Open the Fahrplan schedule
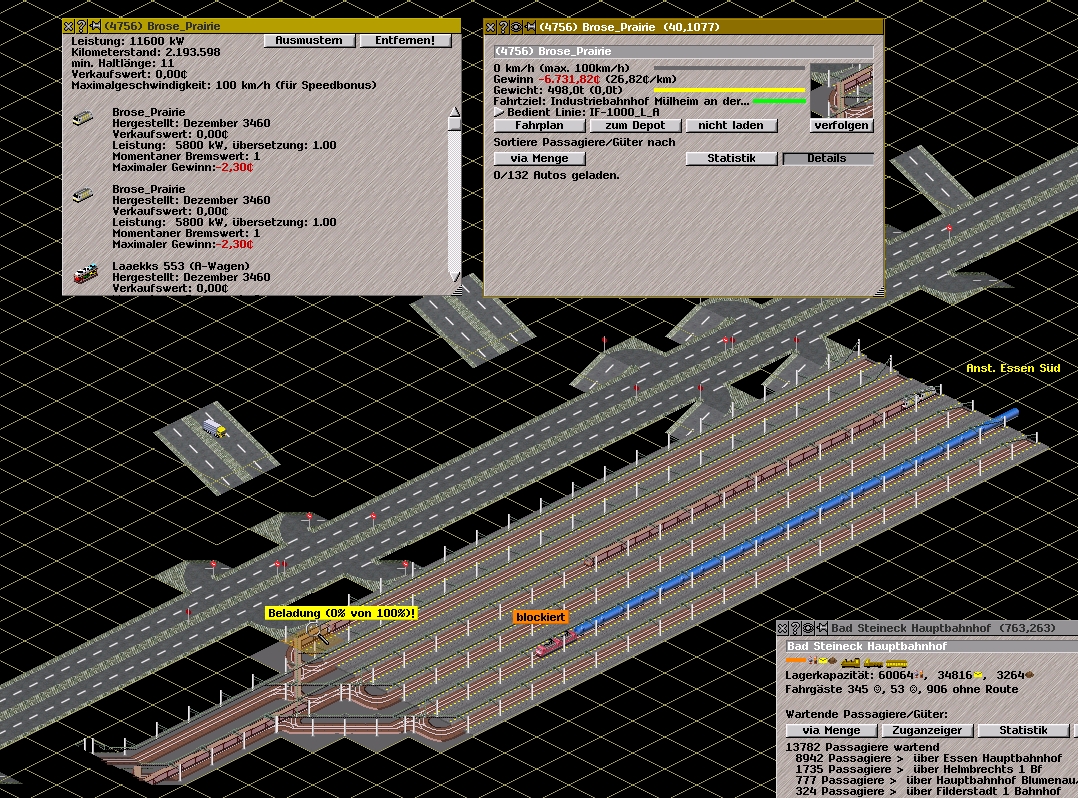The image size is (1078, 798). point(539,126)
